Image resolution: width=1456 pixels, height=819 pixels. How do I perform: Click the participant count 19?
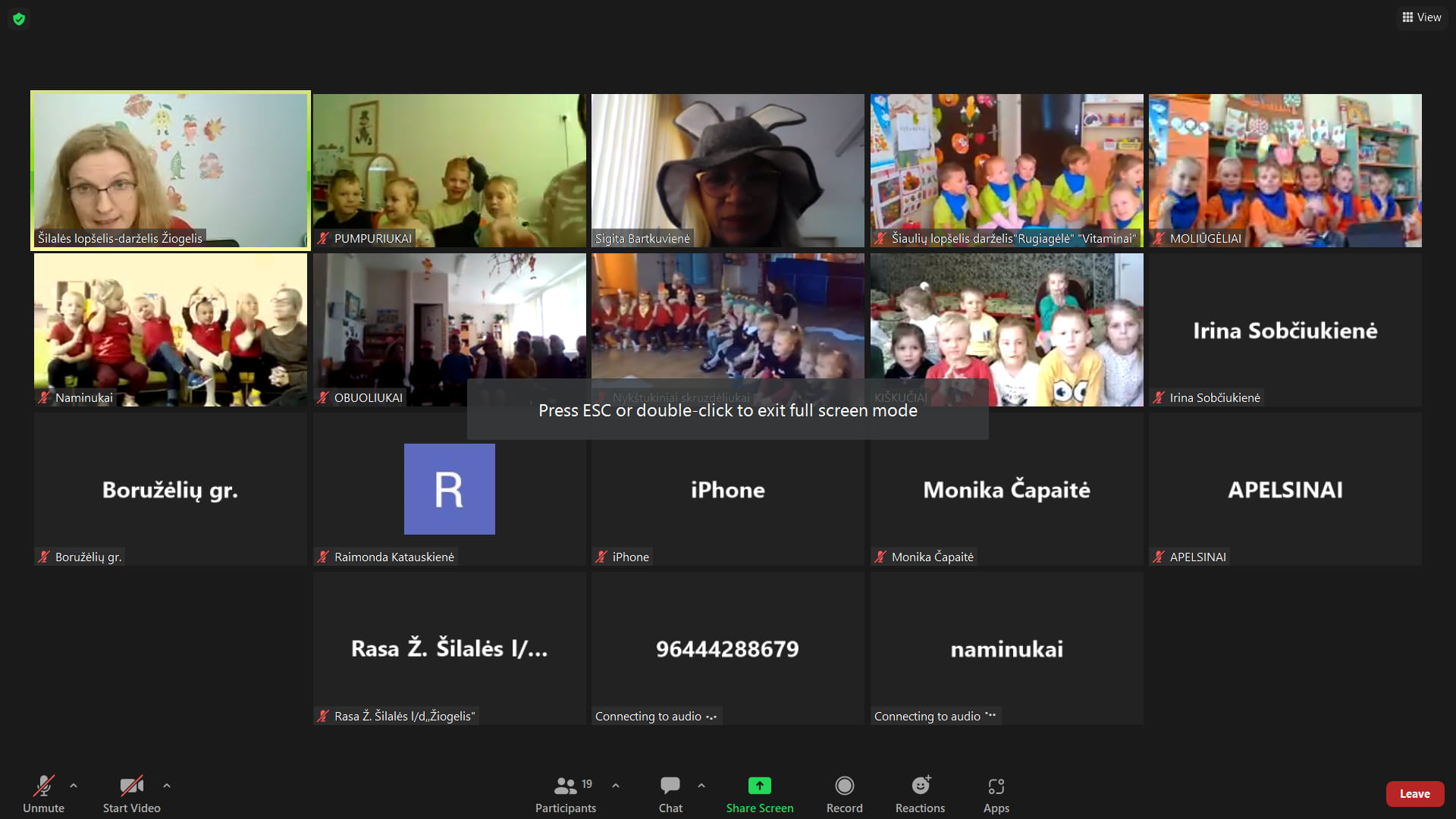coord(587,784)
